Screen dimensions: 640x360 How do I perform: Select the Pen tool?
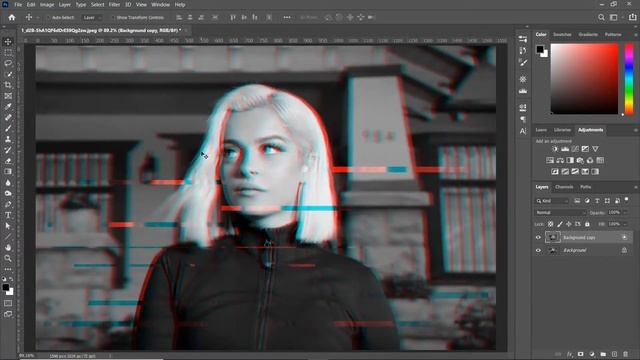tap(8, 204)
